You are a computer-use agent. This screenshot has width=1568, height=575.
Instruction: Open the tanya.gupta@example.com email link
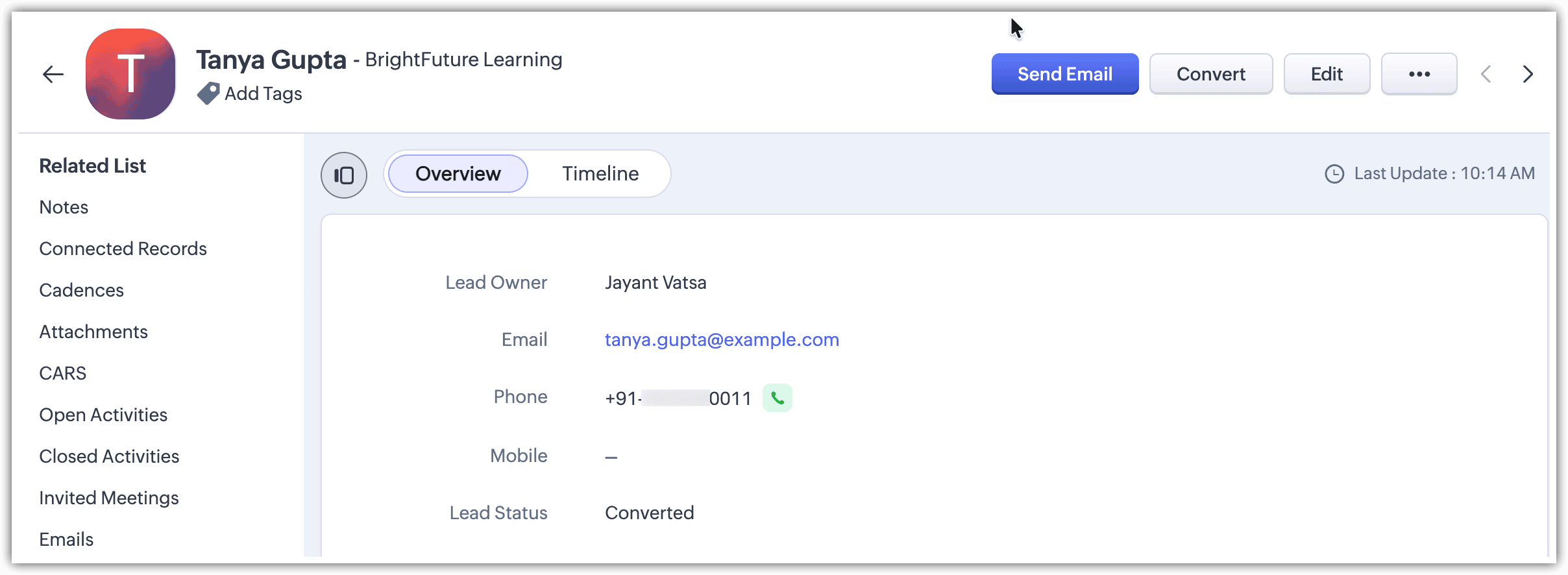(x=722, y=339)
